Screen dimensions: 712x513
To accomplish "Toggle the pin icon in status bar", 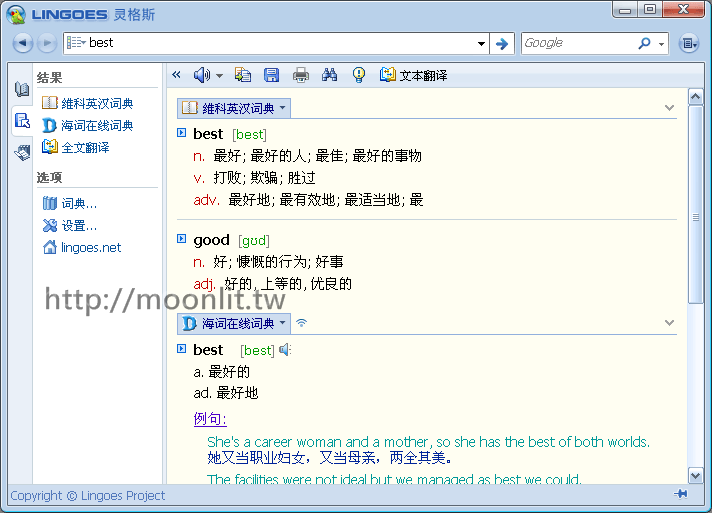I will click(681, 494).
